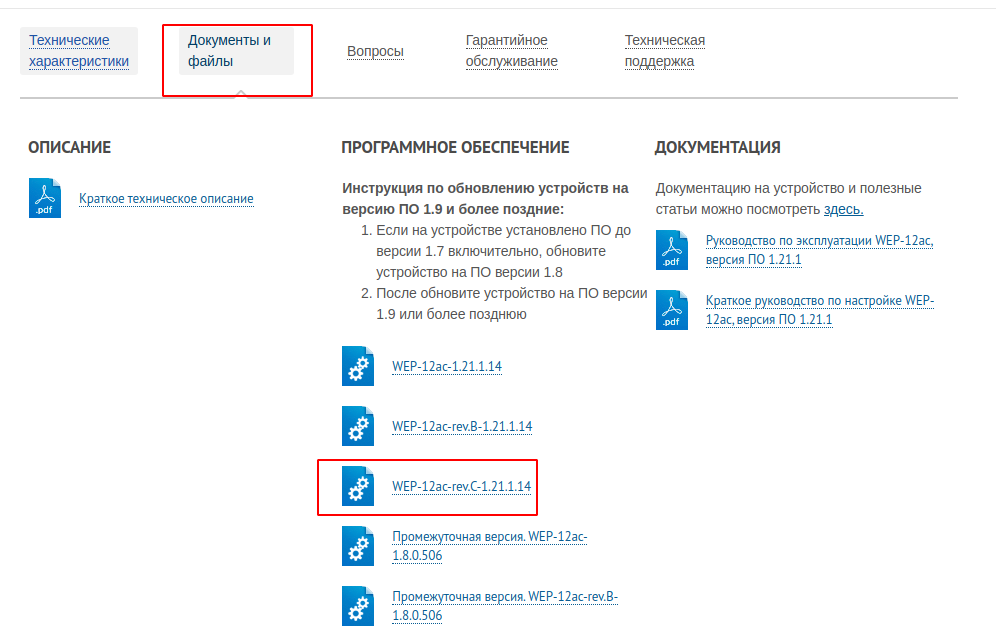
Task: Click step text После обновите устройство
Action: click(511, 303)
